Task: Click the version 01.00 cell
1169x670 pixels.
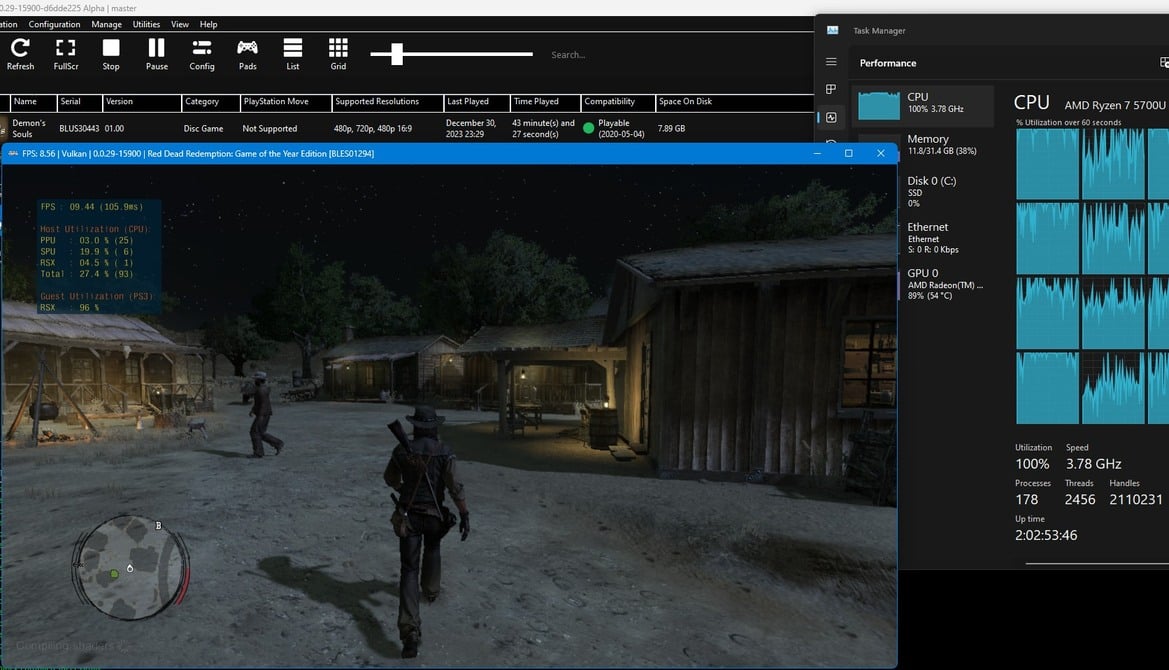Action: coord(114,128)
